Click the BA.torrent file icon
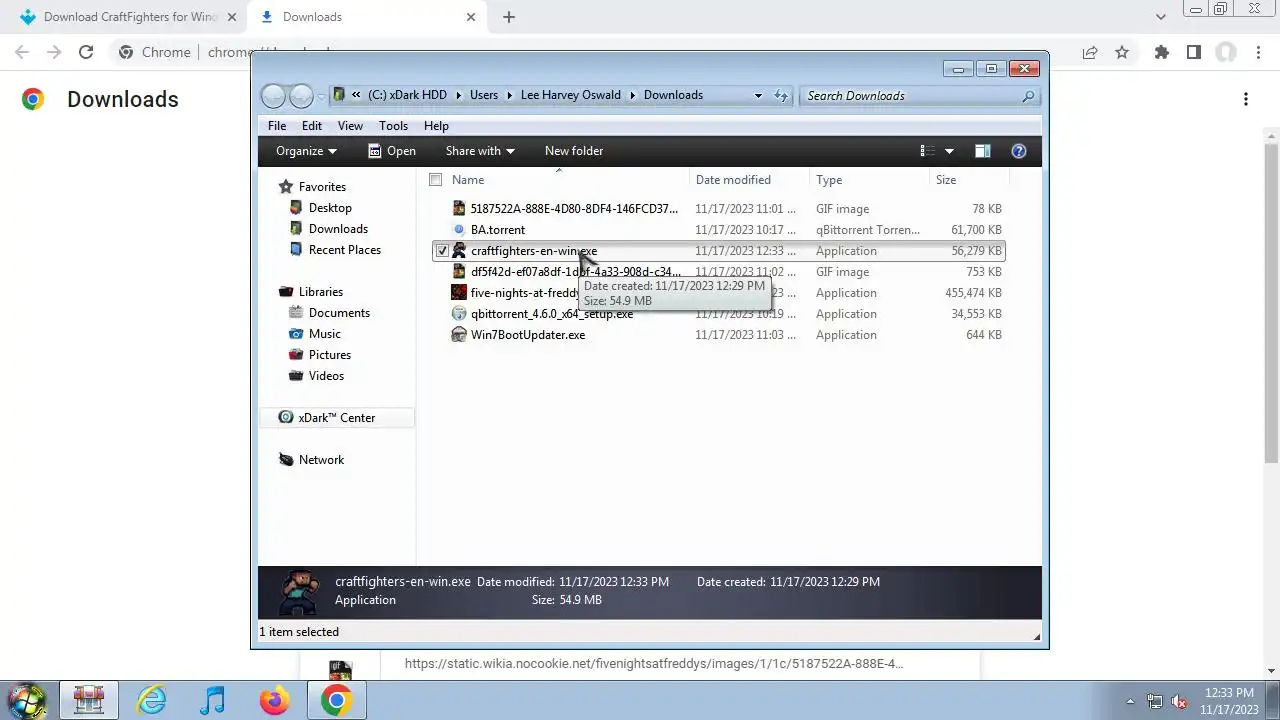This screenshot has width=1280, height=720. coord(459,230)
